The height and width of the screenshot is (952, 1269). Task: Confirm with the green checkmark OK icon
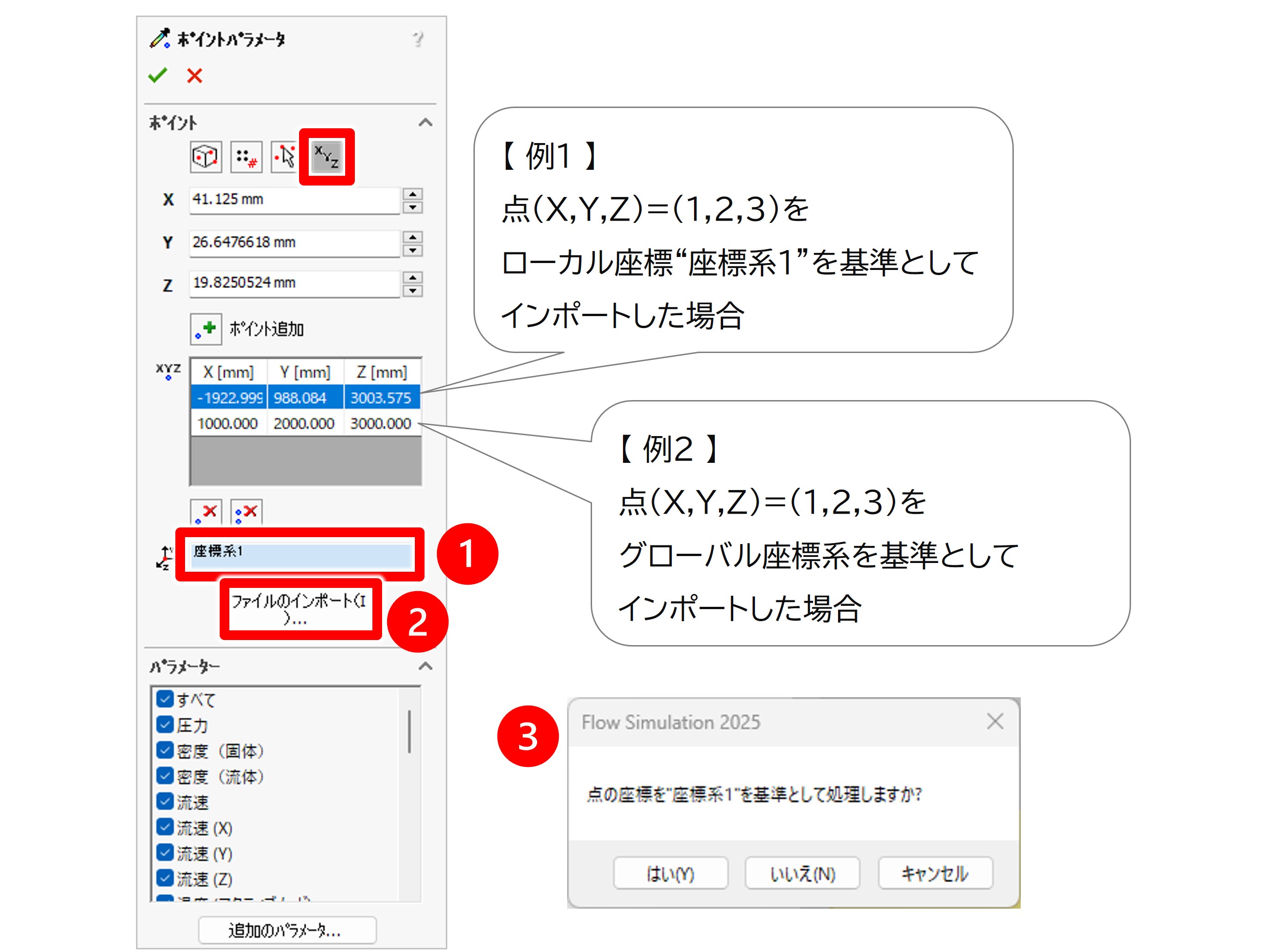pos(157,75)
